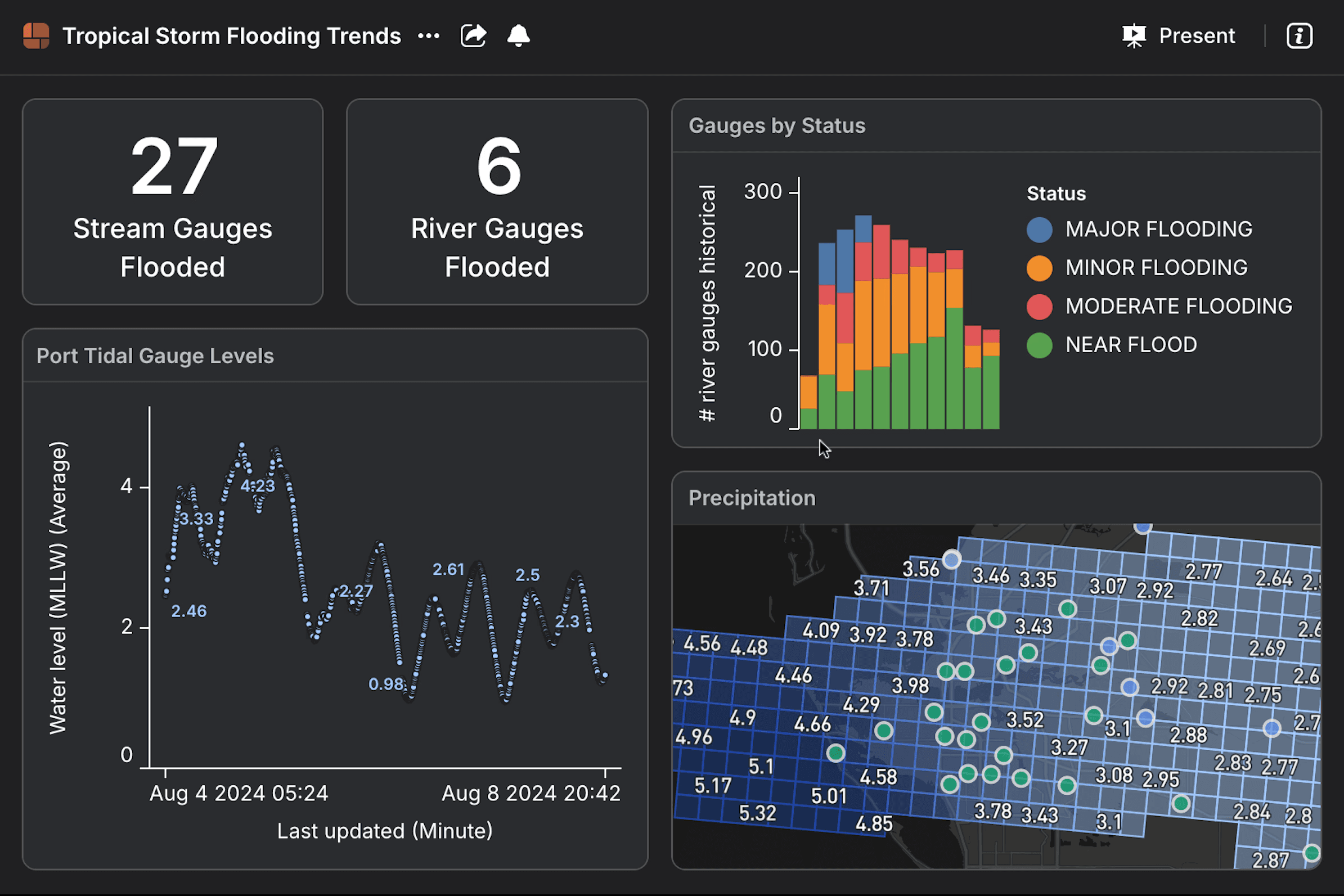Viewport: 1344px width, 896px height.
Task: Click the Precipitation panel title
Action: pyautogui.click(x=752, y=498)
